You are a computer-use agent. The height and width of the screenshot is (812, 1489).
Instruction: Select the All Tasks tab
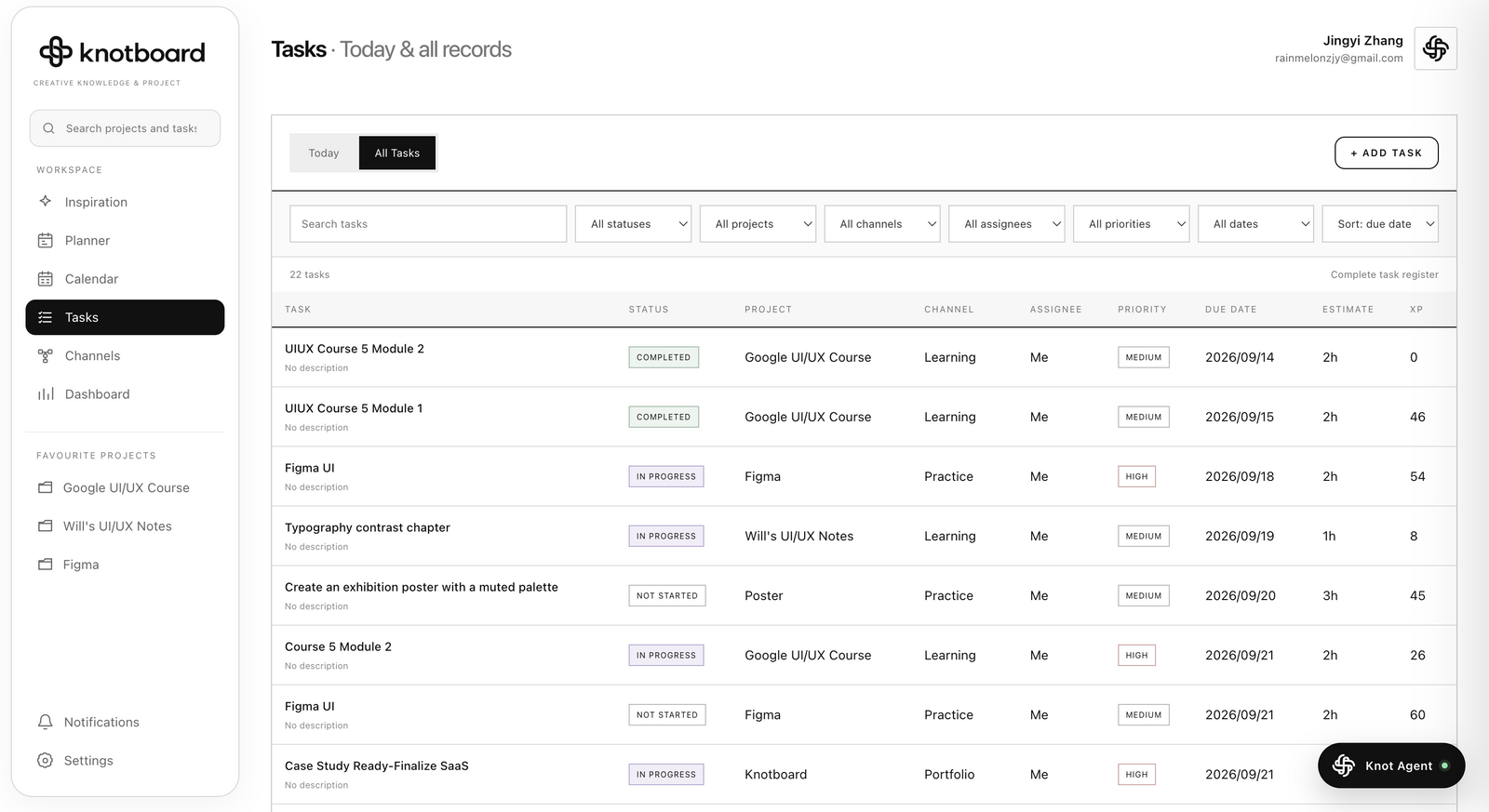pyautogui.click(x=397, y=153)
